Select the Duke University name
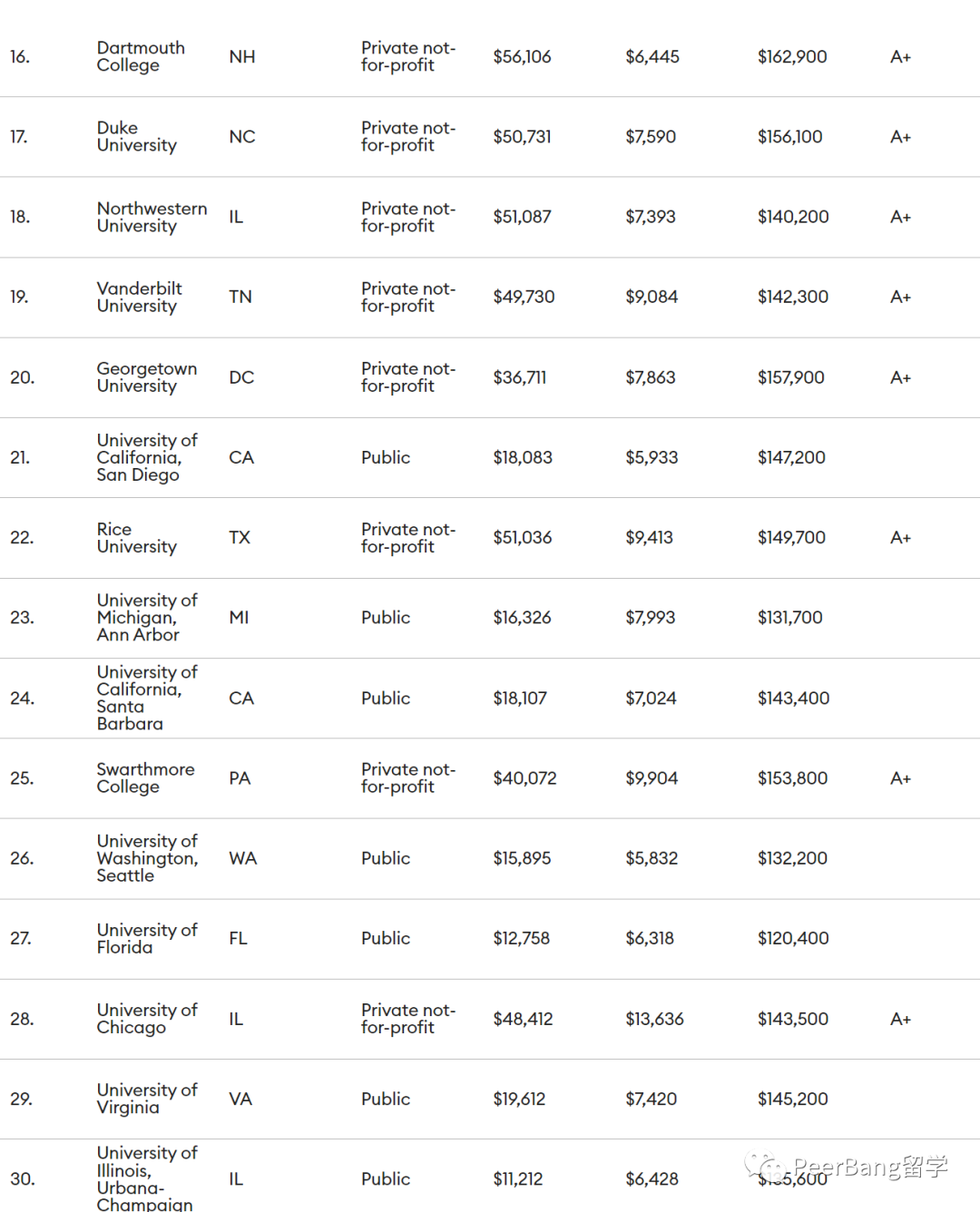Image resolution: width=980 pixels, height=1212 pixels. (x=137, y=136)
